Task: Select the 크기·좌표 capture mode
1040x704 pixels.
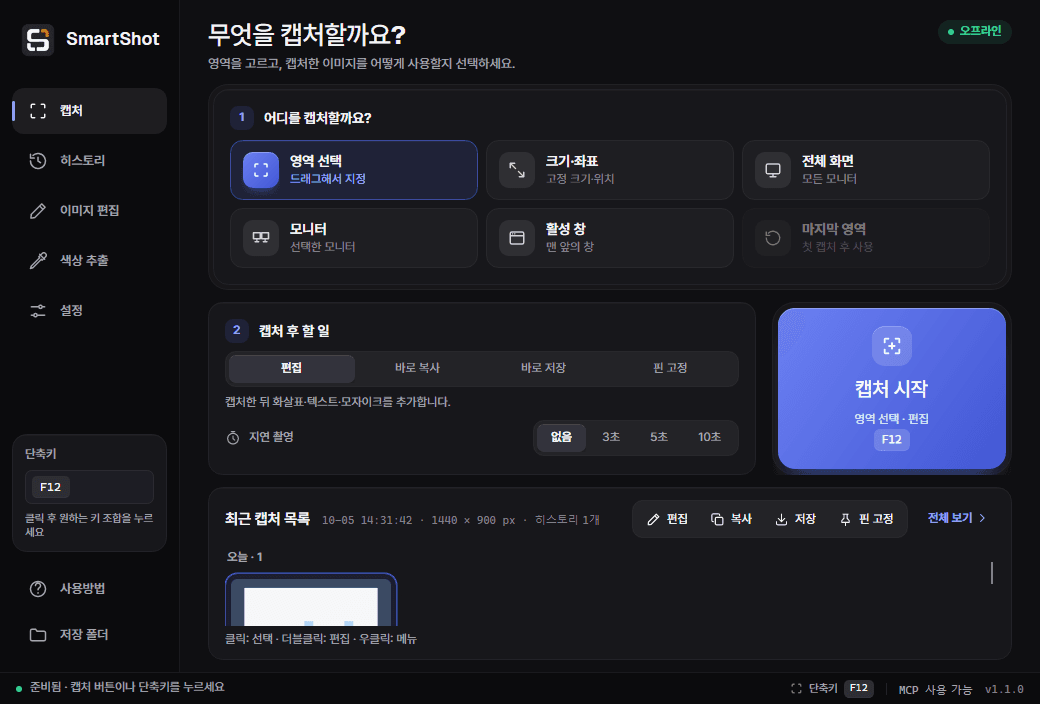Action: (610, 170)
